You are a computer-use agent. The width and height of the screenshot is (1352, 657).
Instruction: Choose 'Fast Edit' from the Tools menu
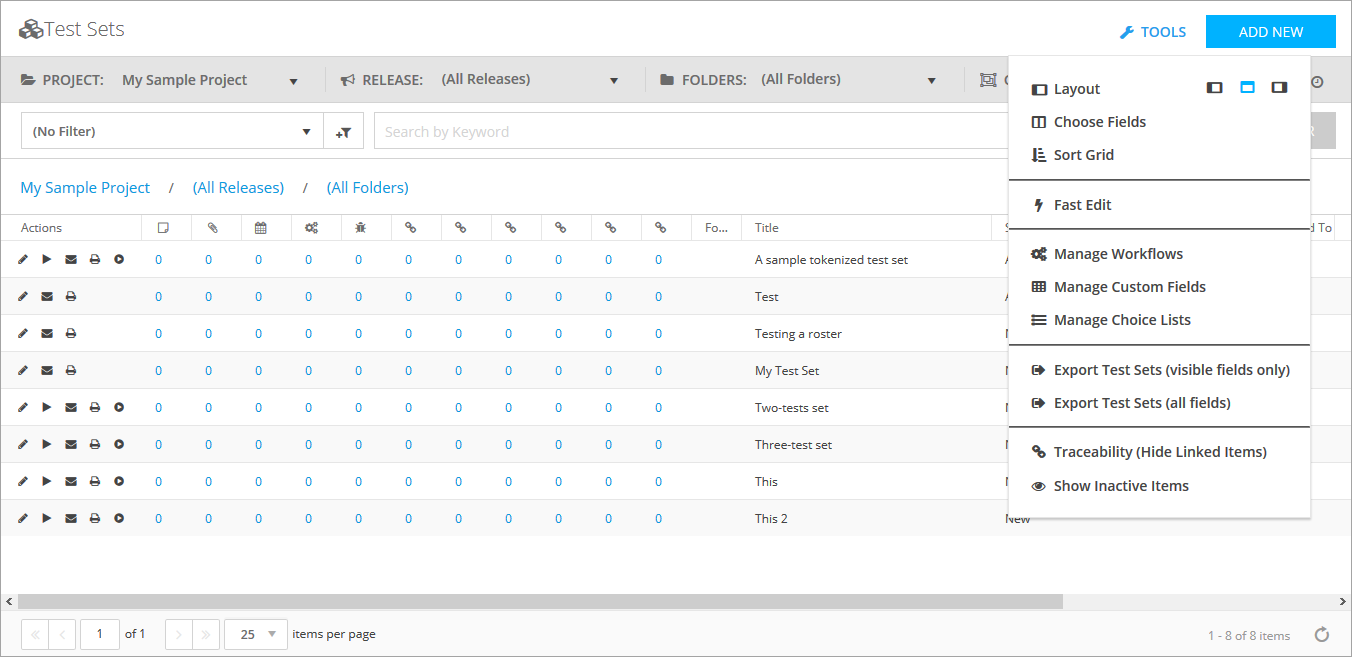coord(1082,205)
